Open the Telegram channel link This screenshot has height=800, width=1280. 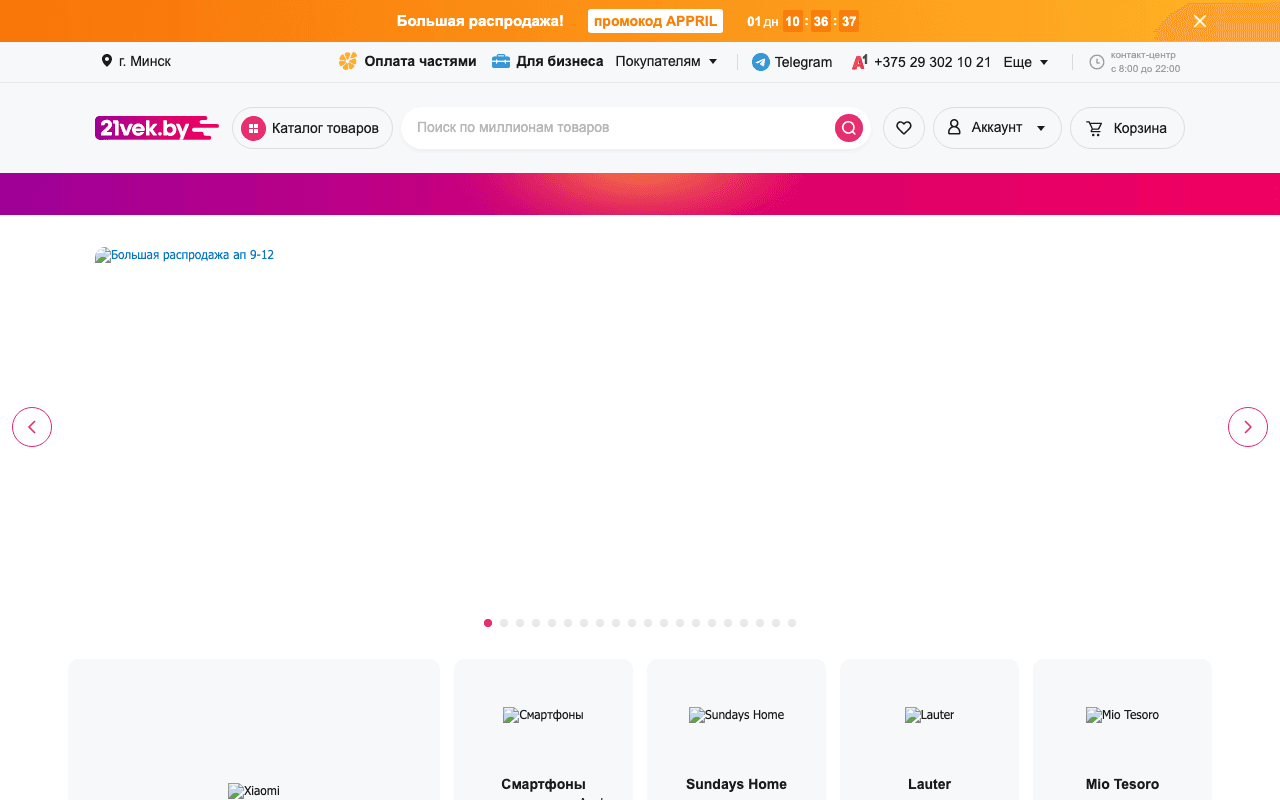coord(792,62)
